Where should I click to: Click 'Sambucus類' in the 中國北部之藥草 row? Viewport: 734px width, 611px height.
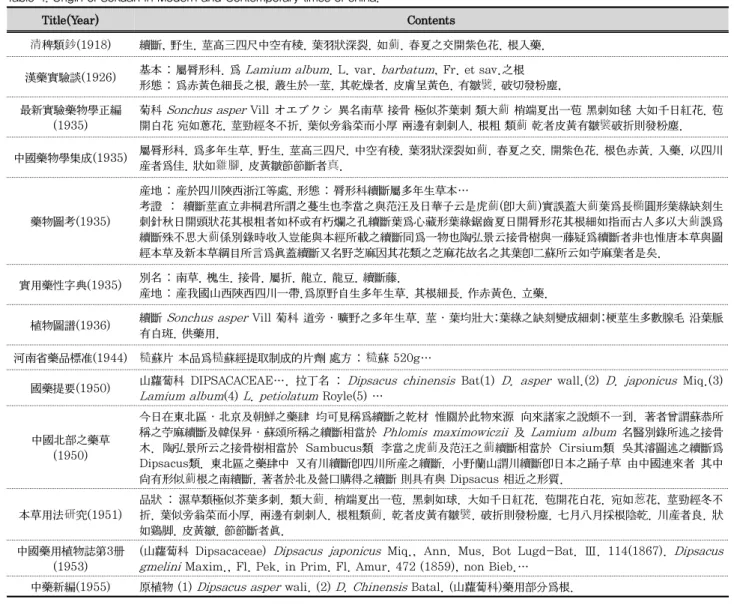click(x=339, y=448)
